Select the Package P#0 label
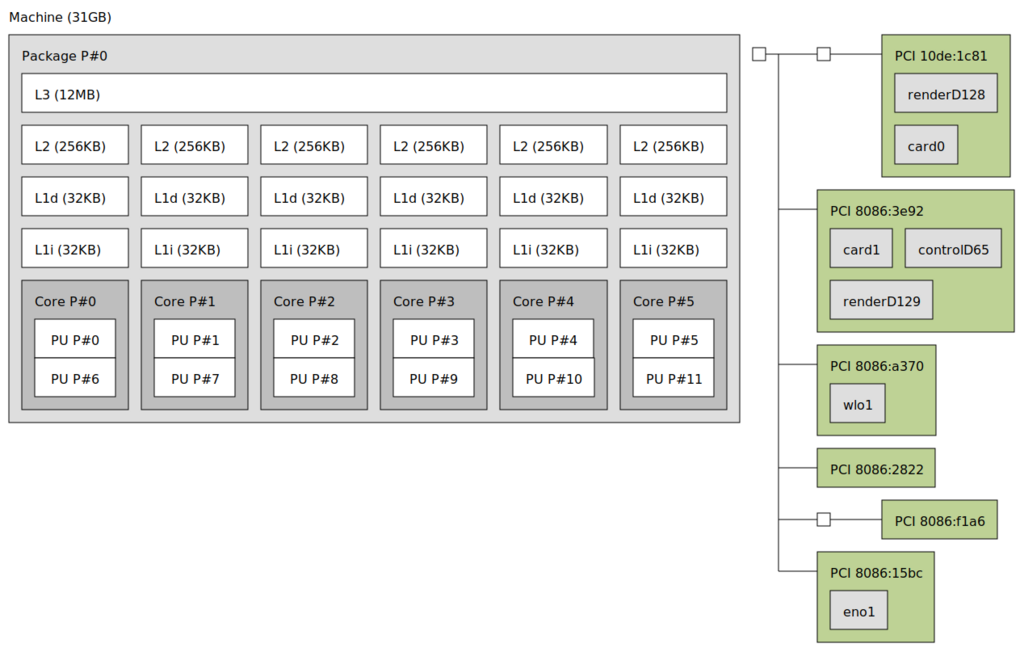The width and height of the screenshot is (1024, 652). tap(65, 56)
